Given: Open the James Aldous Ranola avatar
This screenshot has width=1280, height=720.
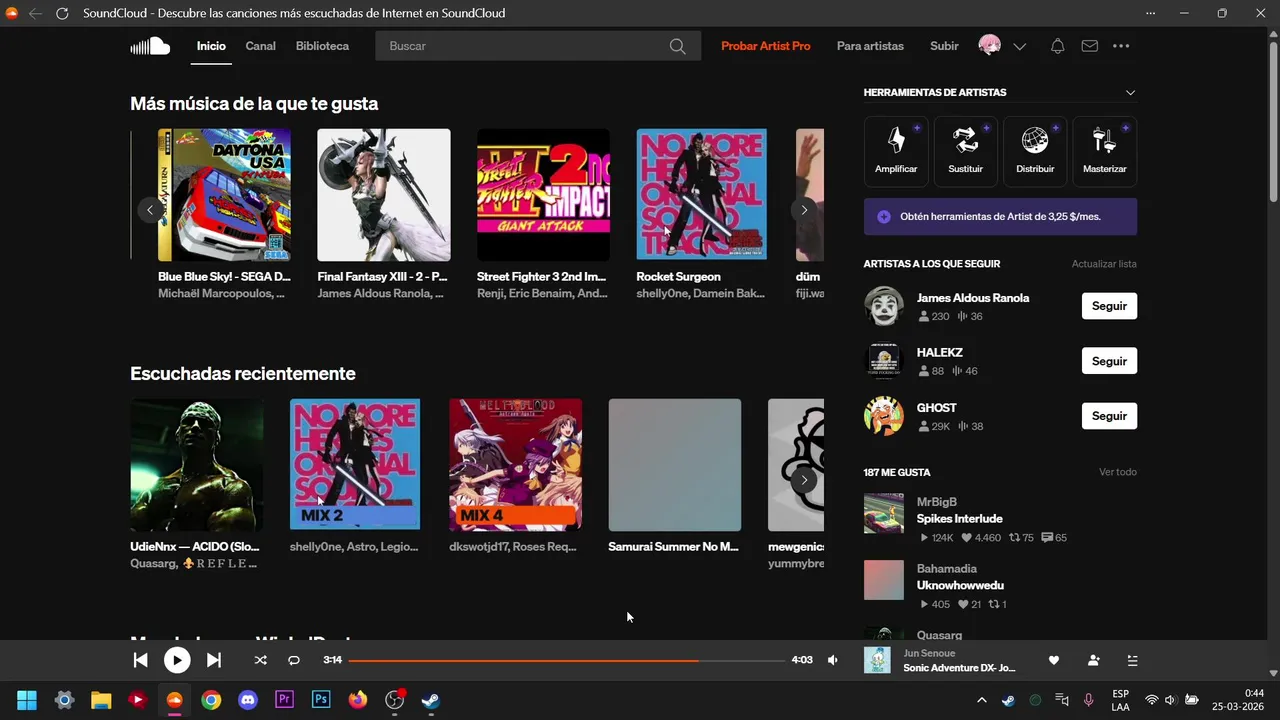Looking at the screenshot, I should click(x=884, y=306).
